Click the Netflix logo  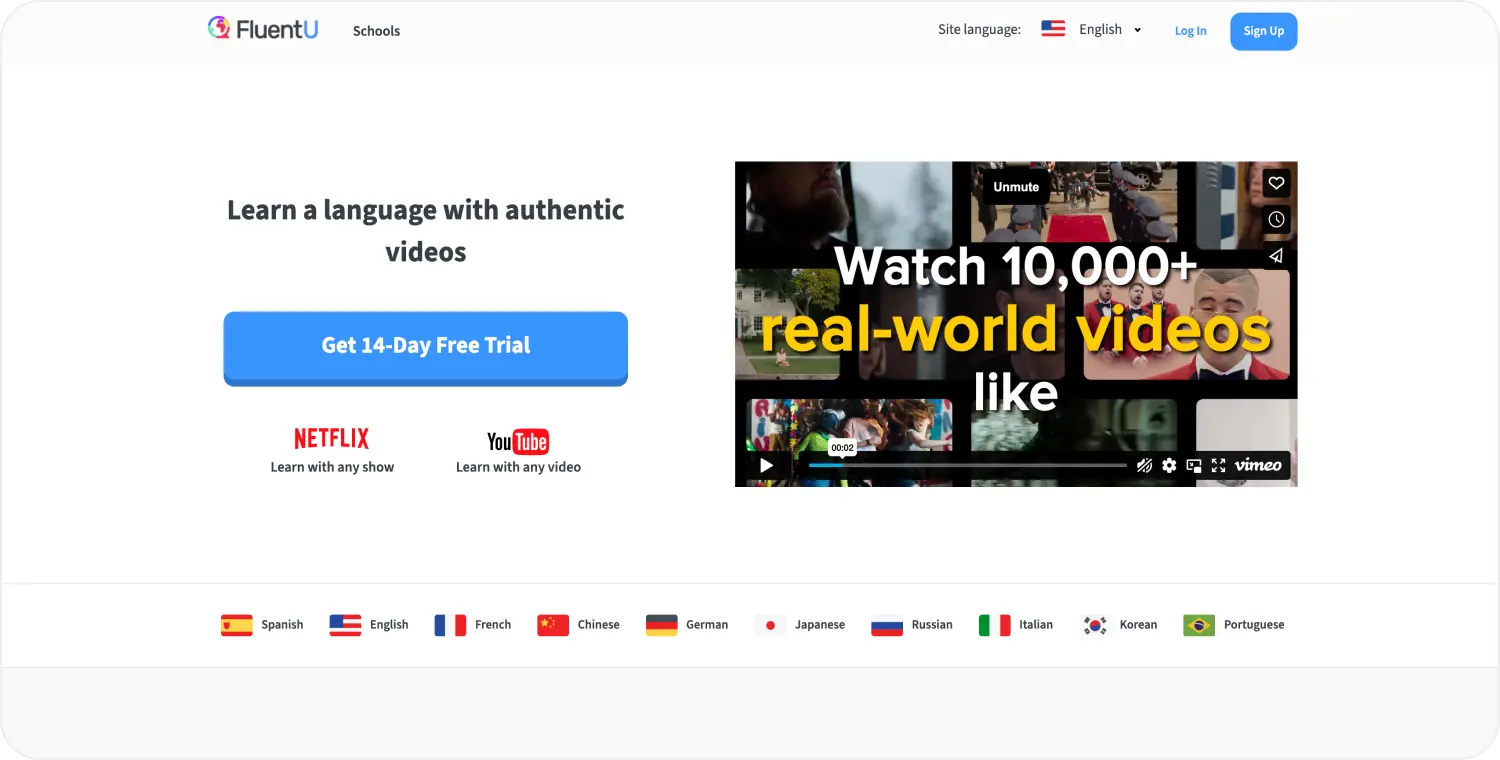[x=331, y=438]
